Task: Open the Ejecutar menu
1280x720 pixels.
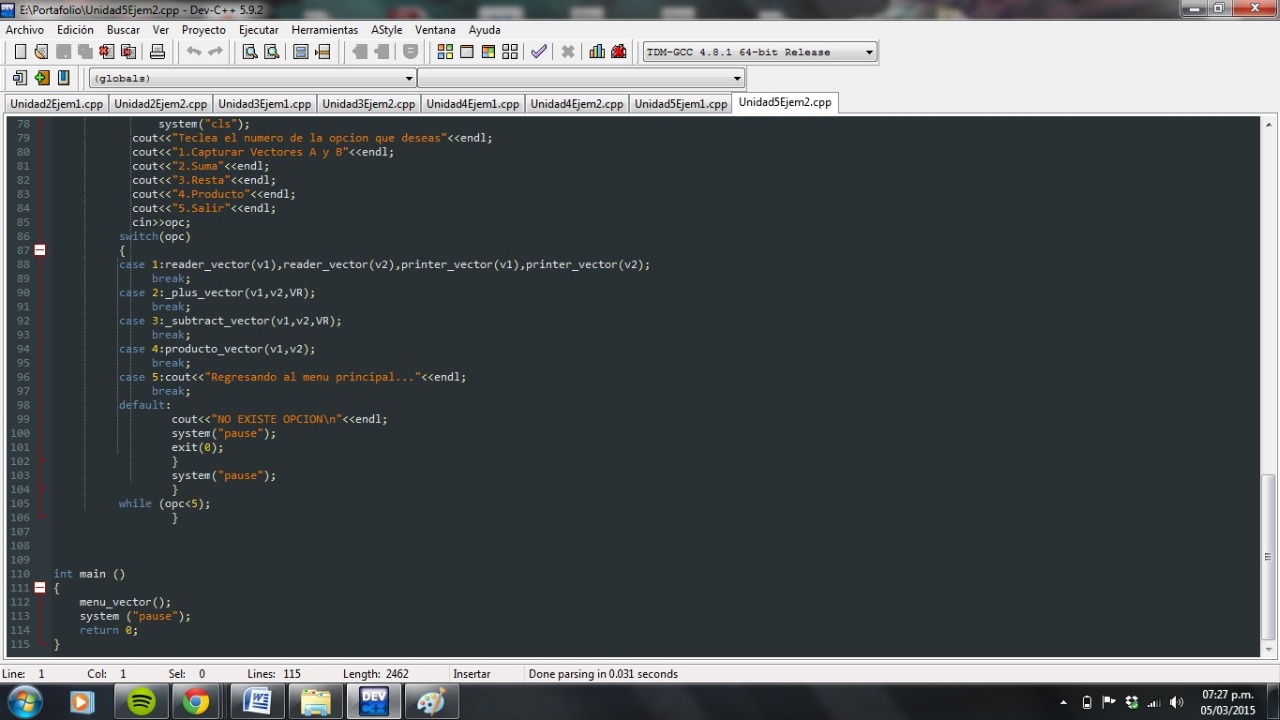Action: pyautogui.click(x=259, y=30)
